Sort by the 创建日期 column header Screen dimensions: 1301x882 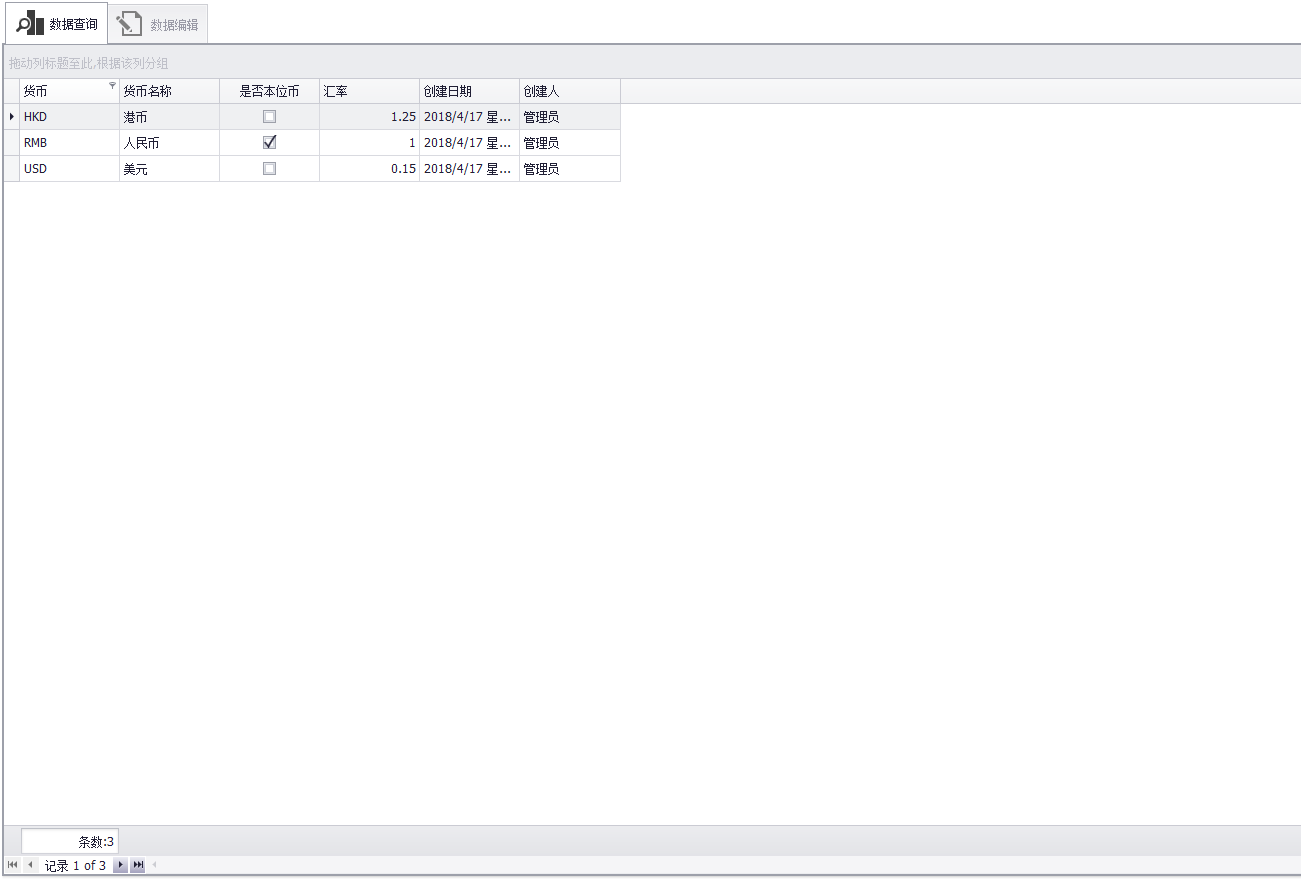469,91
